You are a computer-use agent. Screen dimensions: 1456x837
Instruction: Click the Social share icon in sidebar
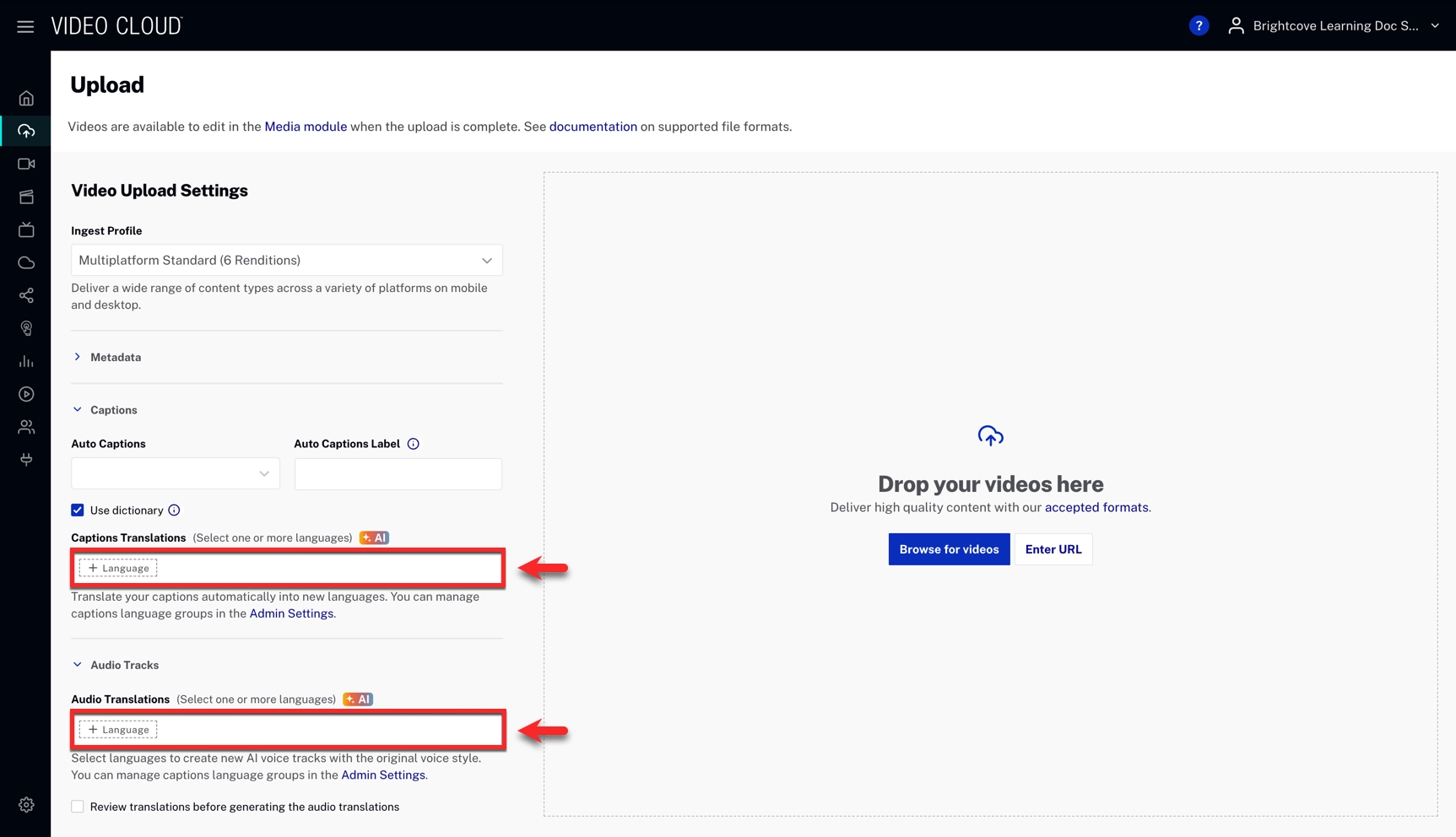26,295
